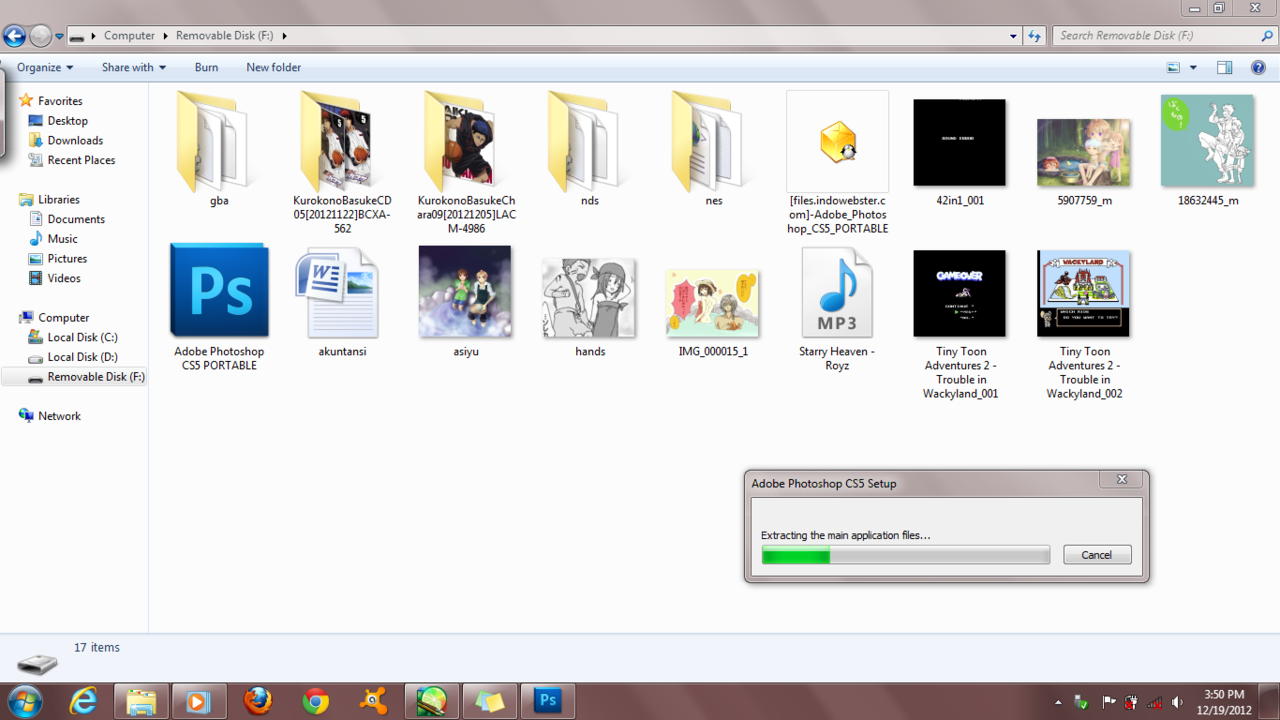Open the view options dropdown arrow

click(x=1193, y=67)
